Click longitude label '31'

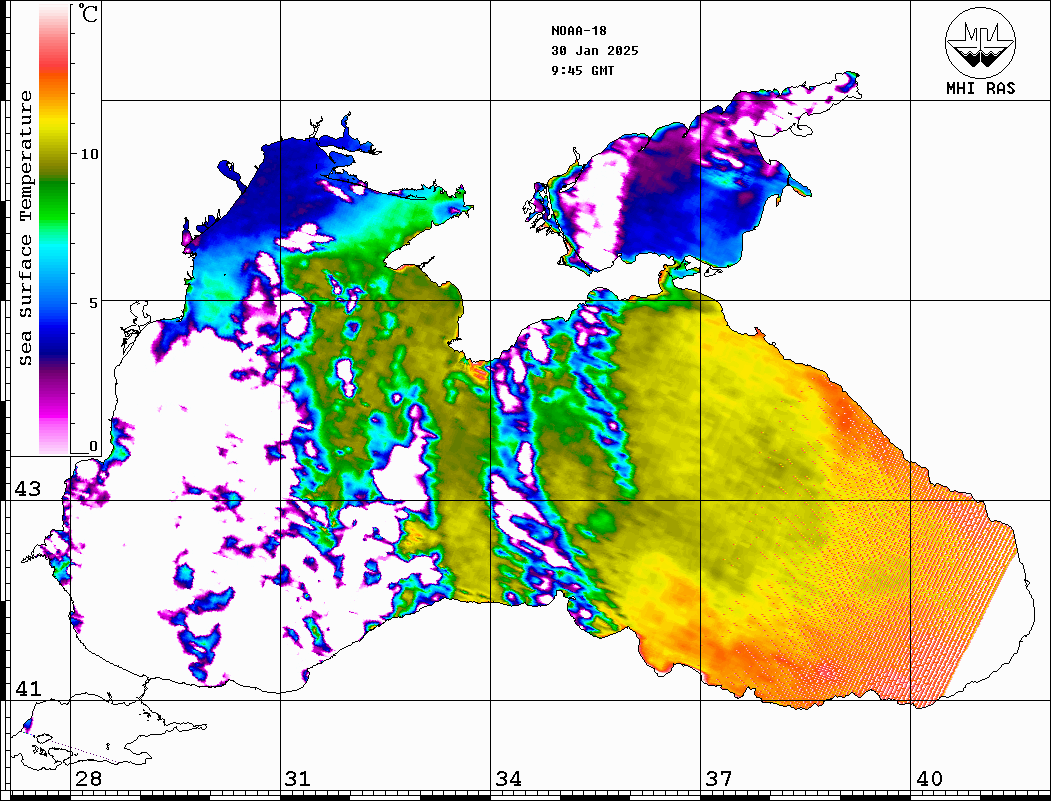298,779
